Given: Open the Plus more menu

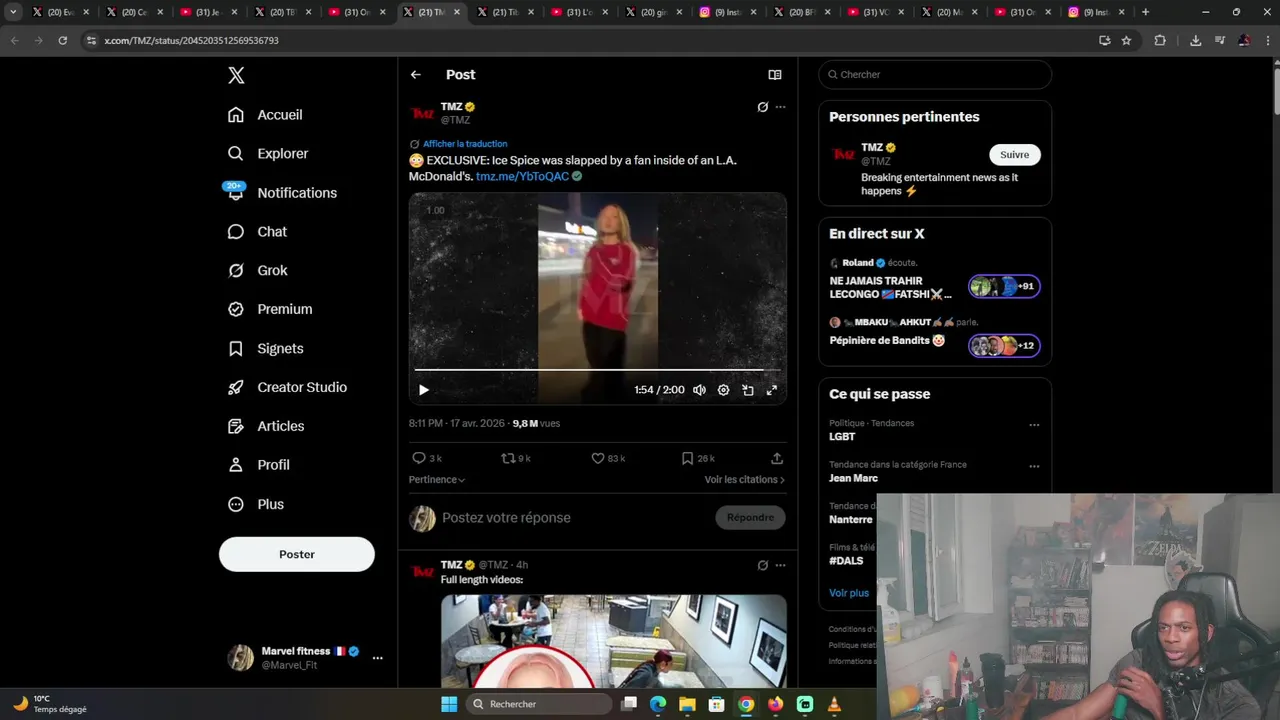Looking at the screenshot, I should tap(256, 504).
